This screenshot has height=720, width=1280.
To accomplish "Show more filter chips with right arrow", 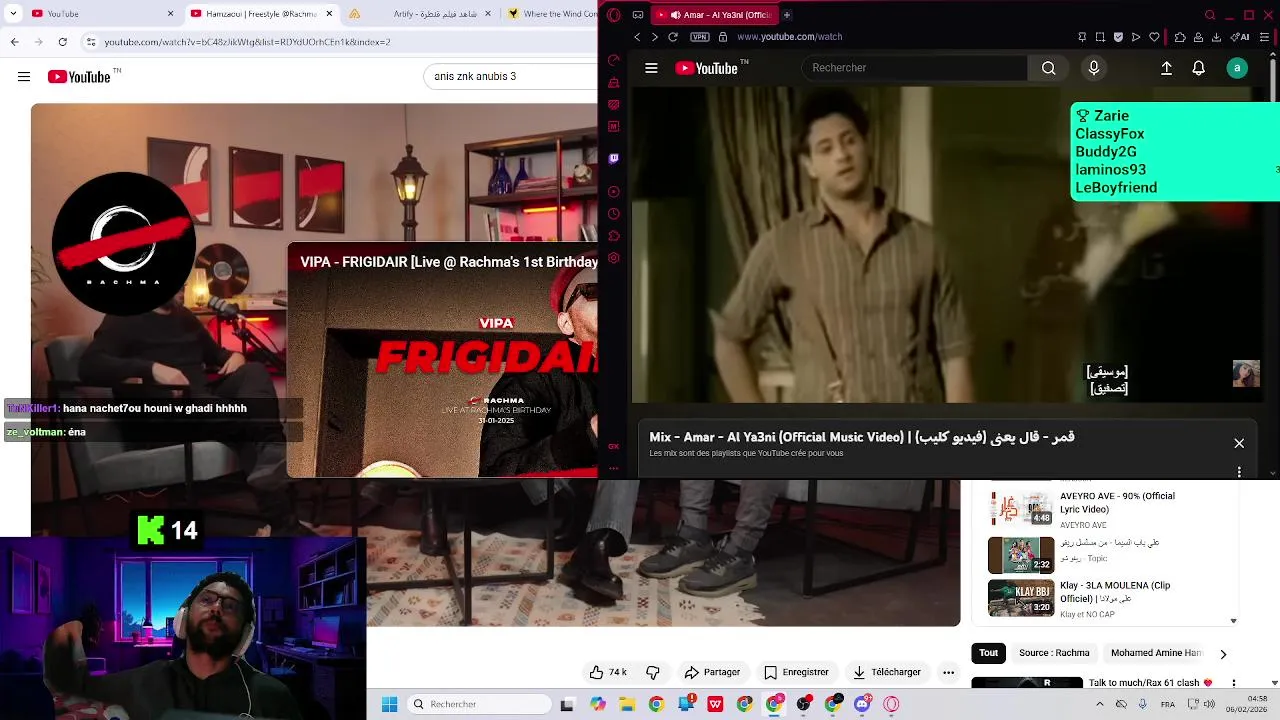I will [1222, 654].
